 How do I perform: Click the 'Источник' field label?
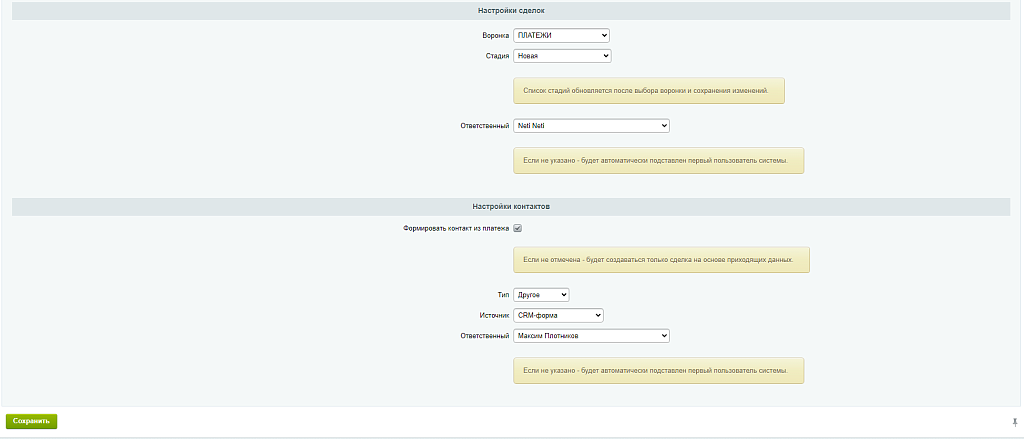point(494,315)
